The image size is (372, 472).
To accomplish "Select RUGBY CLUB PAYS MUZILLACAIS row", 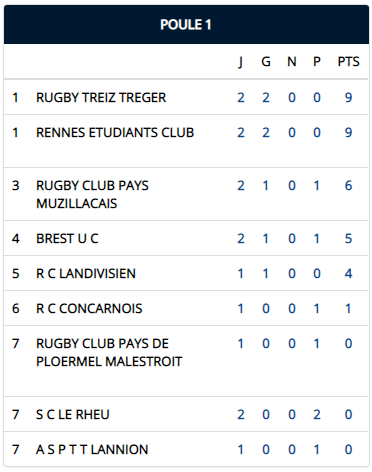I will (x=186, y=194).
